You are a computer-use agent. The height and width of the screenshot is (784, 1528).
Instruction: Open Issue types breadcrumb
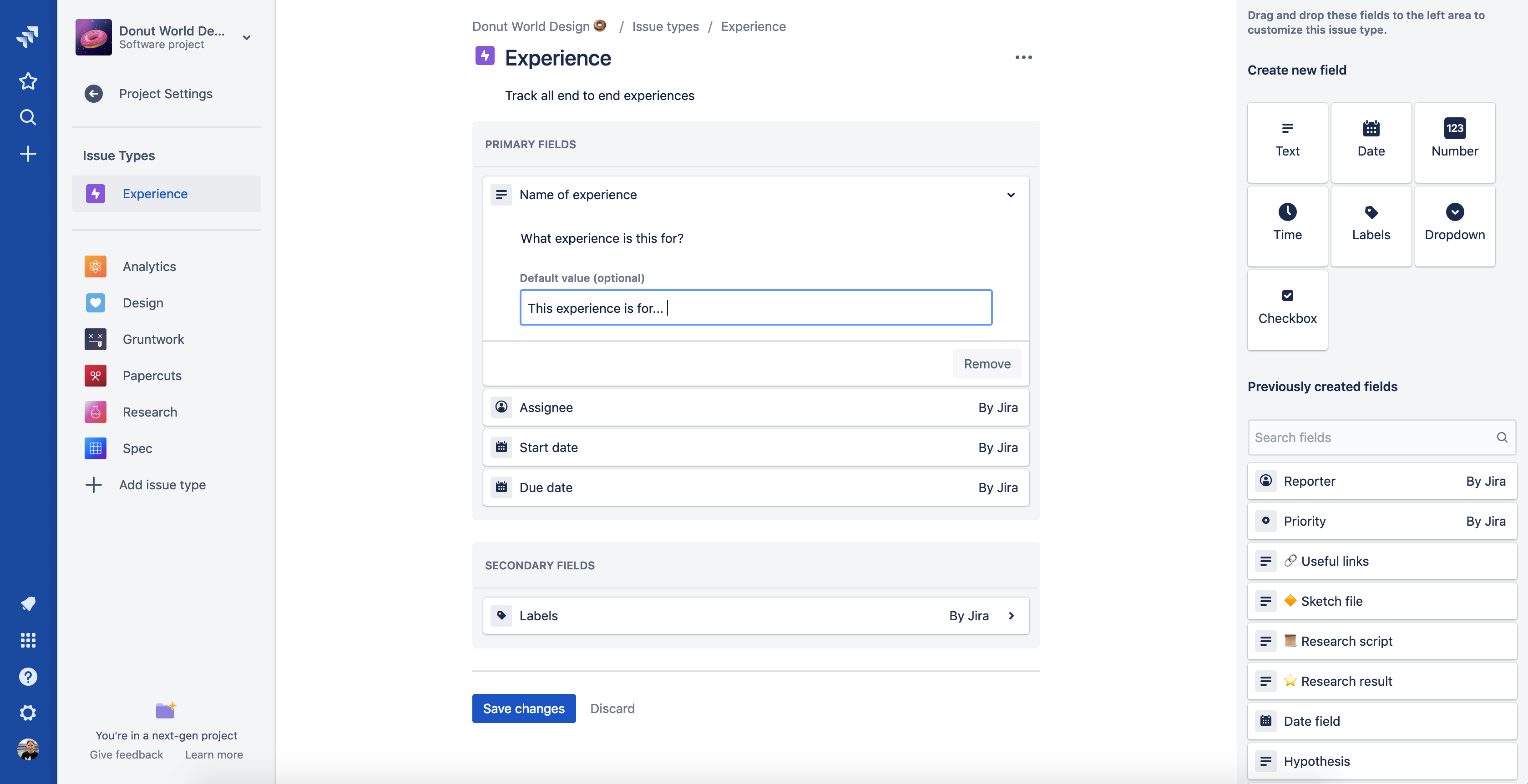pyautogui.click(x=665, y=26)
